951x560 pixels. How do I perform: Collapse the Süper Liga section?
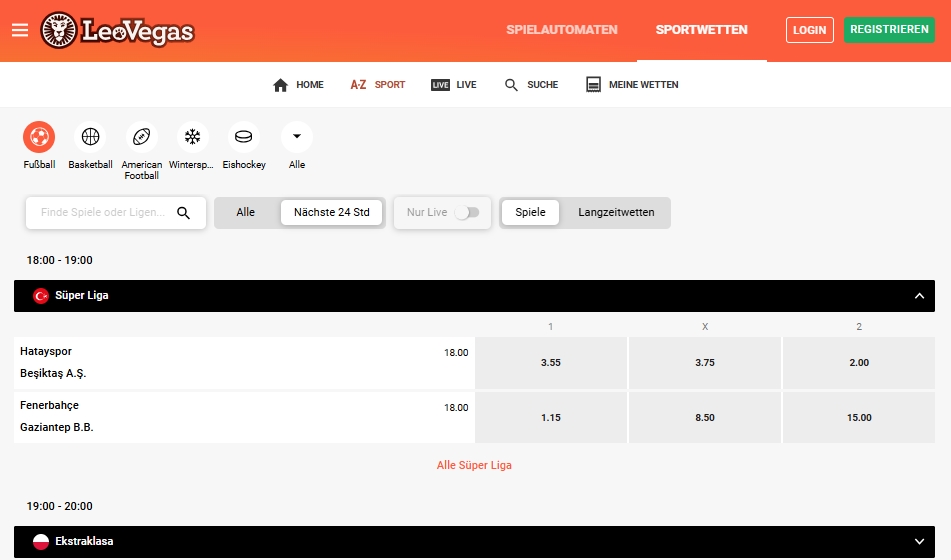pos(919,296)
